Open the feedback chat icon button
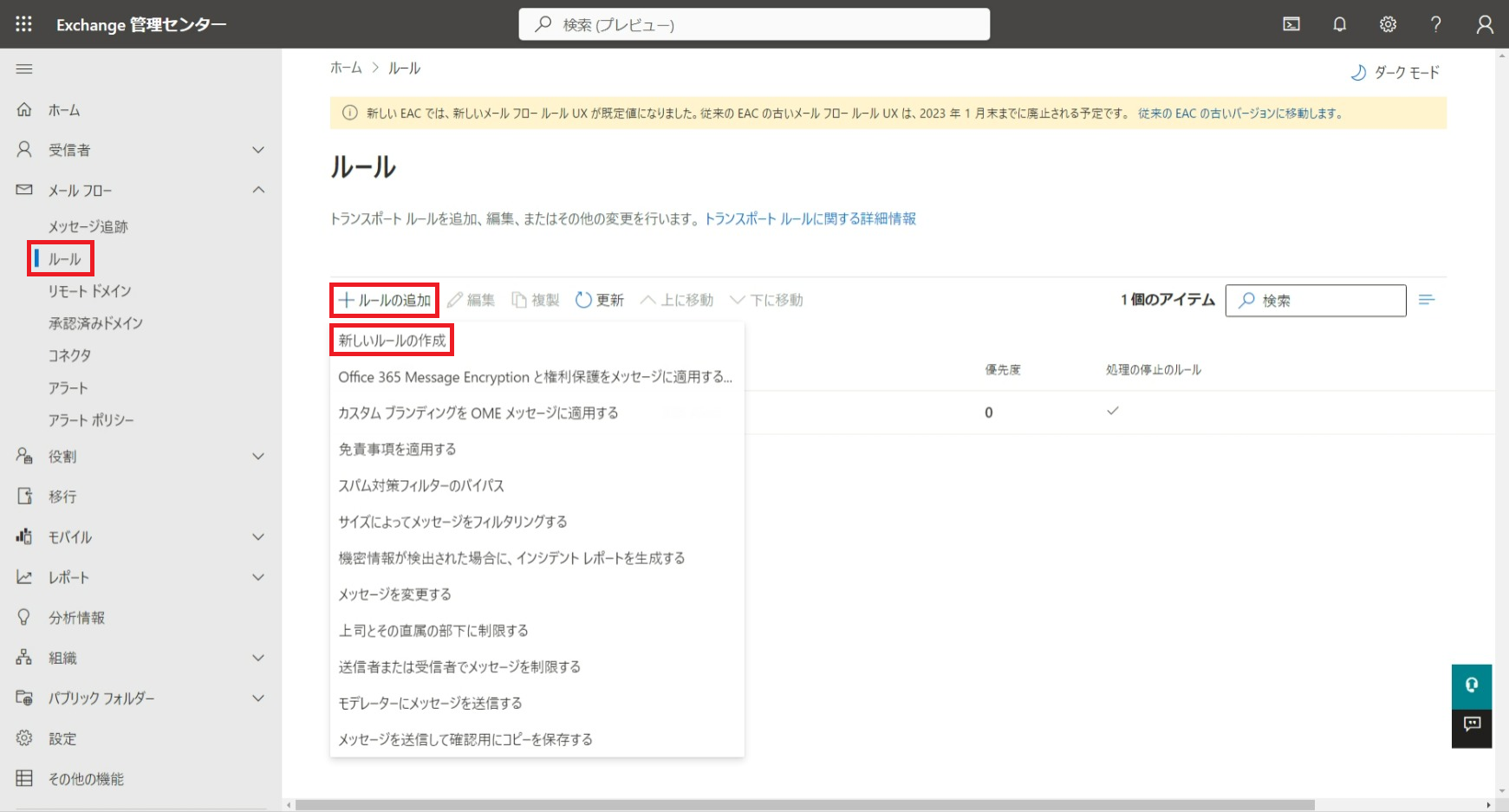This screenshot has height=812, width=1509. tap(1471, 724)
